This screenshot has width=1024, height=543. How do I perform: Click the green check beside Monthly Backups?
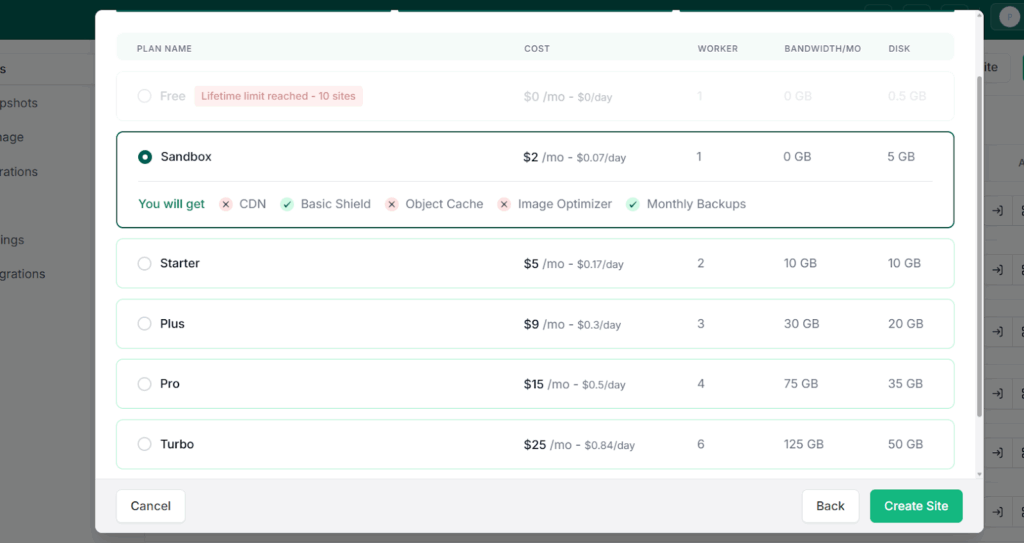click(x=633, y=205)
